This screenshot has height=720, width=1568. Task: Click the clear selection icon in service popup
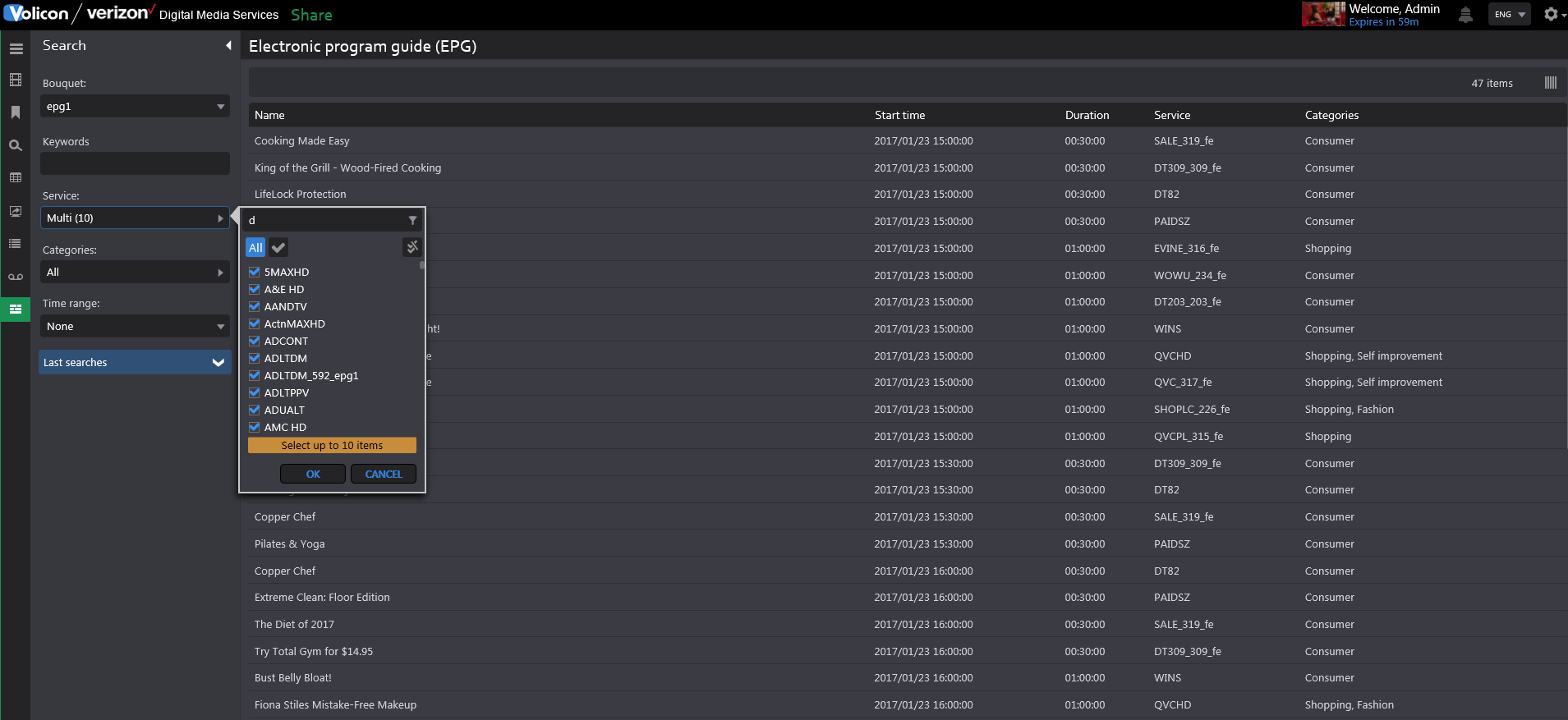tap(412, 247)
